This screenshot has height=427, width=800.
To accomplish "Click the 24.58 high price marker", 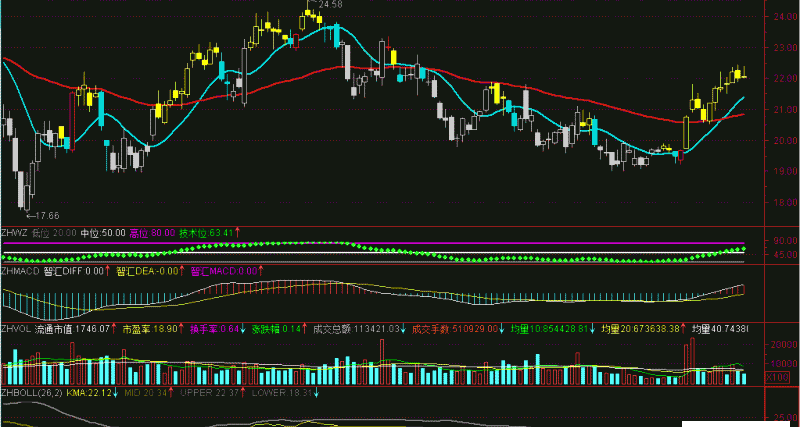I will pyautogui.click(x=330, y=5).
